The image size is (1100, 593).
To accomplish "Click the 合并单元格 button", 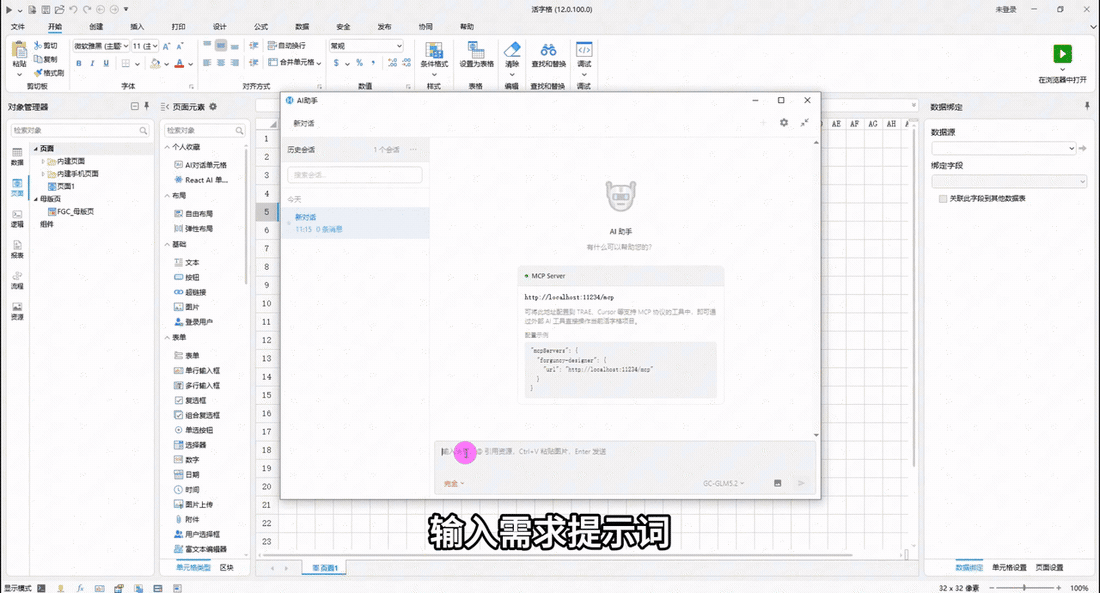I will (295, 62).
